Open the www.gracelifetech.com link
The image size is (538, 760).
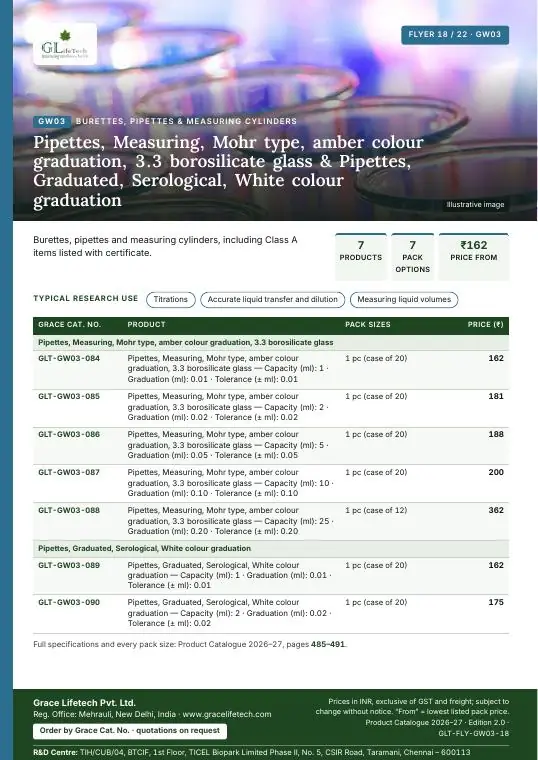(227, 714)
